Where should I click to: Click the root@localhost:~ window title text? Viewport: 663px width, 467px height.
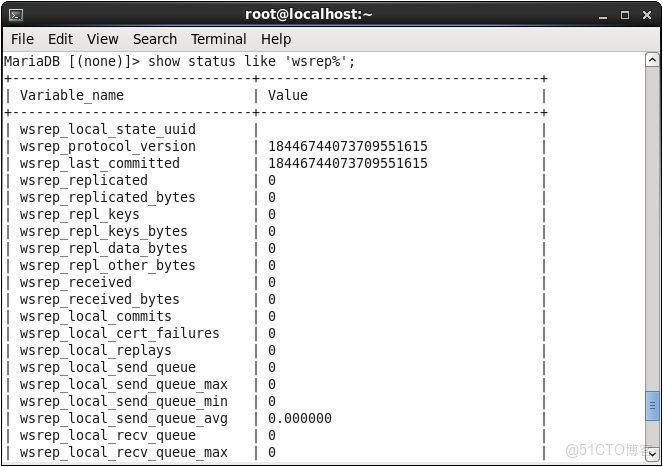tap(308, 14)
